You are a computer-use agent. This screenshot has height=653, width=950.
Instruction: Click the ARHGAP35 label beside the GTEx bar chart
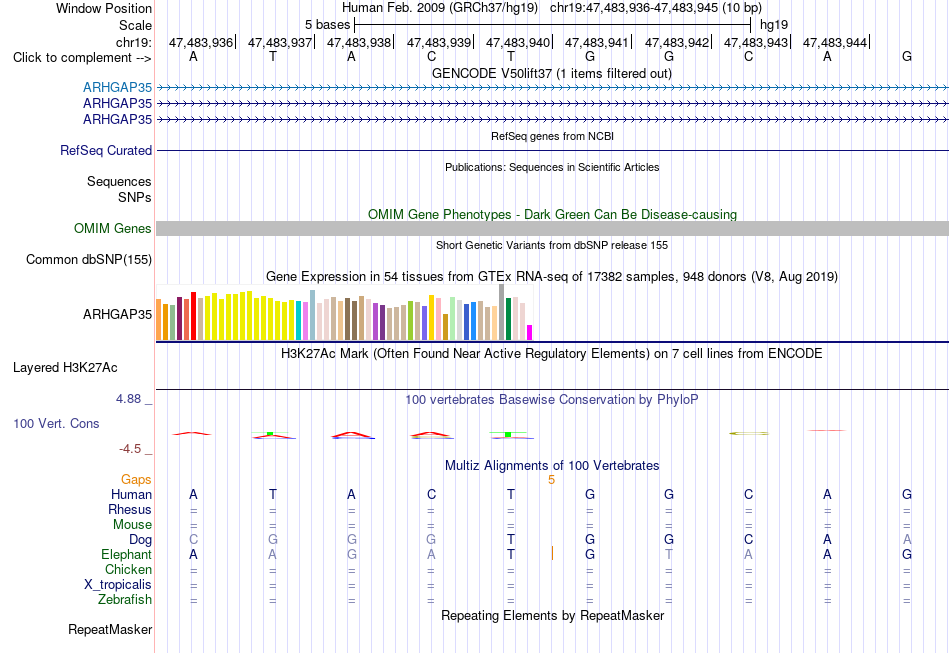(118, 314)
